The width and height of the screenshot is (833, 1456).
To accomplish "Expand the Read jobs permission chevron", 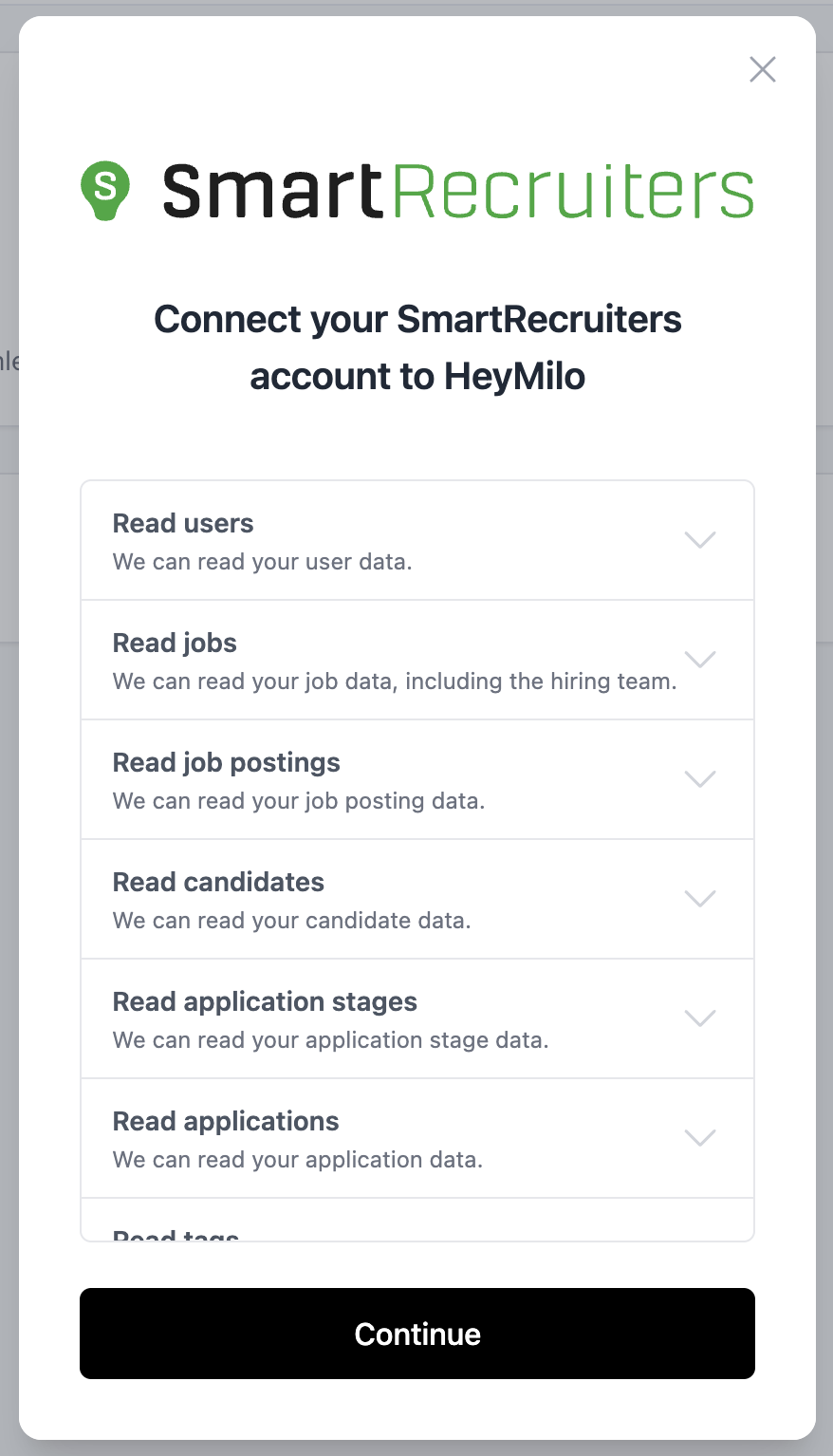I will 700,659.
